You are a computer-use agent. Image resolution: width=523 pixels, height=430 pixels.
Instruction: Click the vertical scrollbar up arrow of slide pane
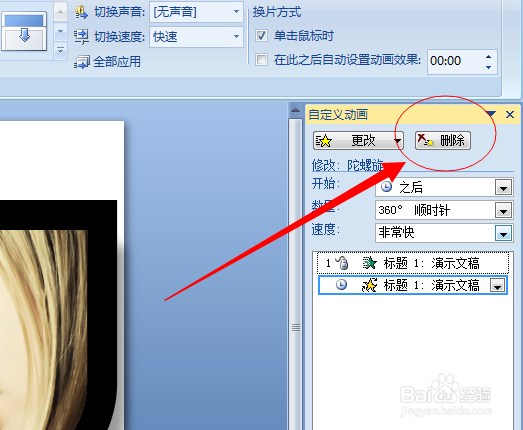point(295,110)
